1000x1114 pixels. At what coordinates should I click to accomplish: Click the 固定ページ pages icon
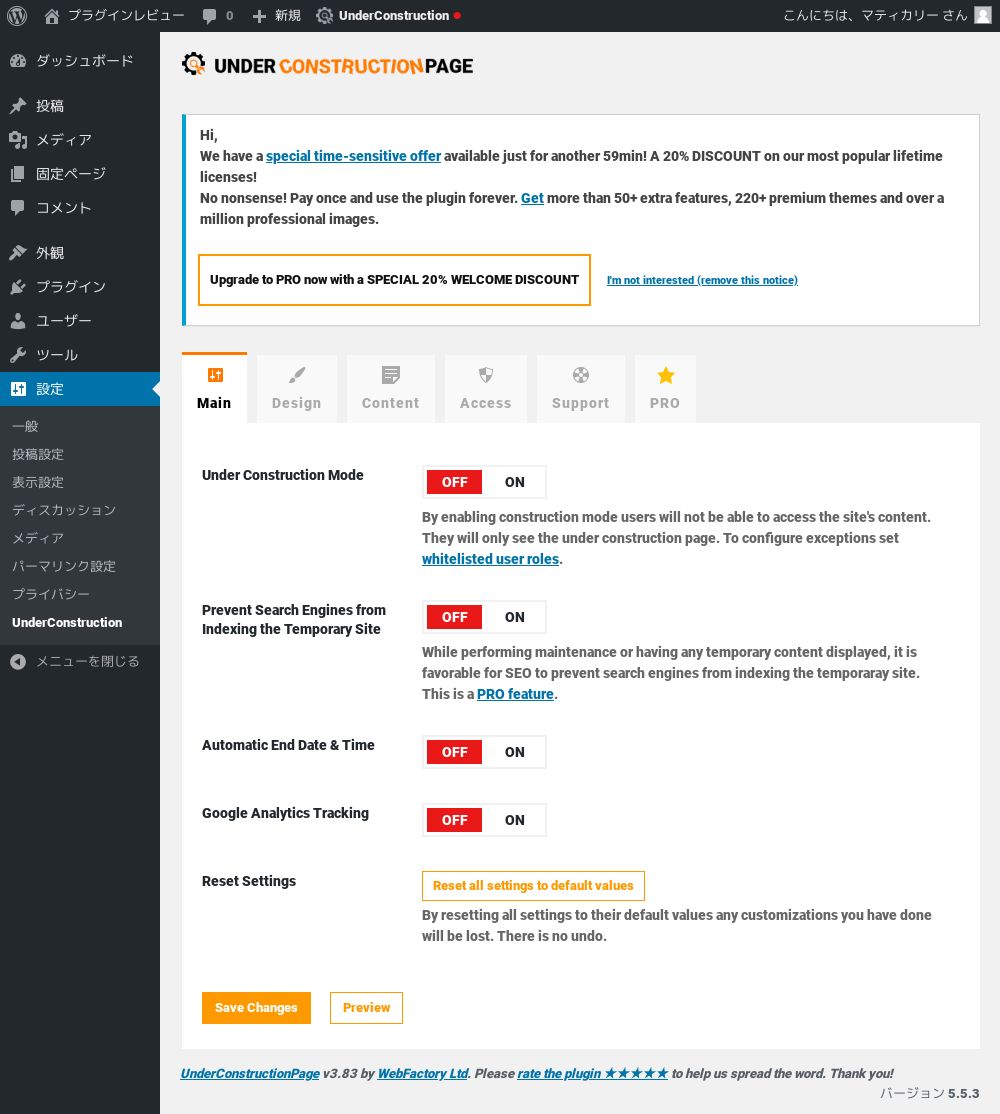[x=18, y=174]
